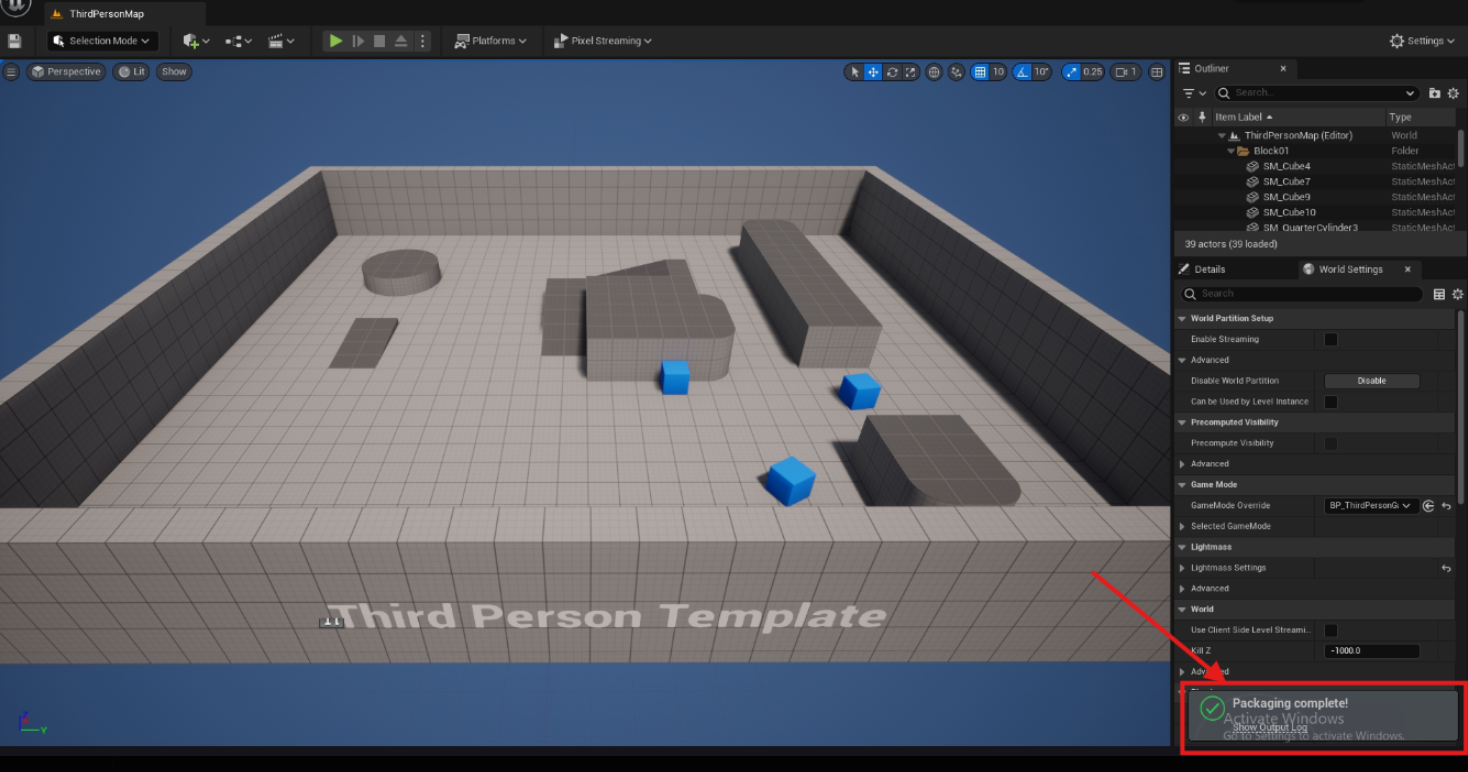Select SM_Cube7 in the Outliner

pyautogui.click(x=1286, y=182)
